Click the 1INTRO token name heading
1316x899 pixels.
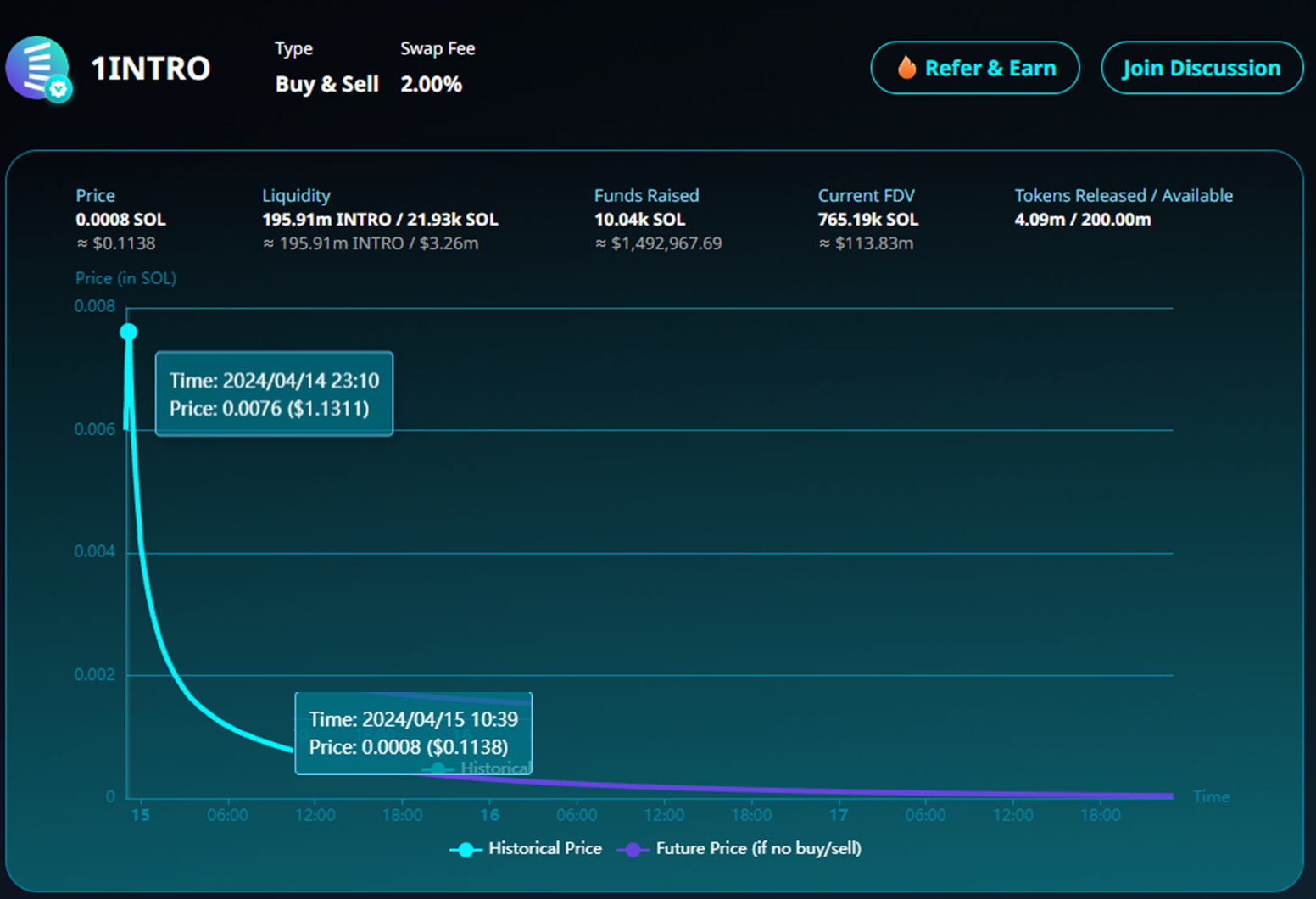150,69
